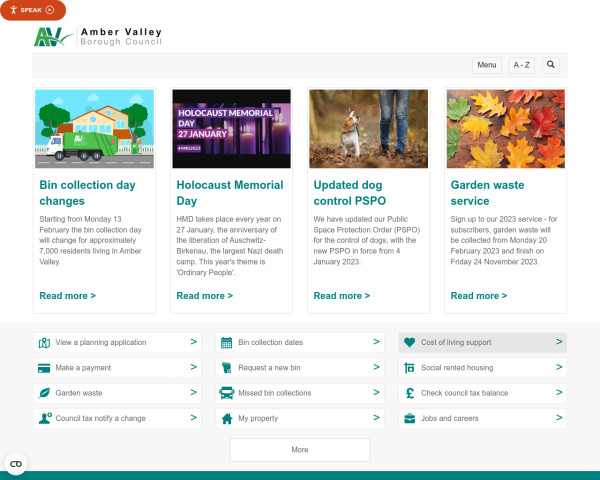Click the chevron on Request a new bin

point(377,367)
